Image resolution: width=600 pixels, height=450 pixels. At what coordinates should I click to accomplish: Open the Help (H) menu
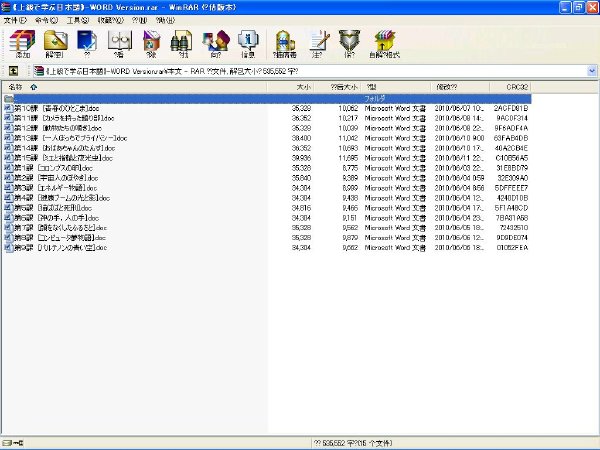point(165,20)
